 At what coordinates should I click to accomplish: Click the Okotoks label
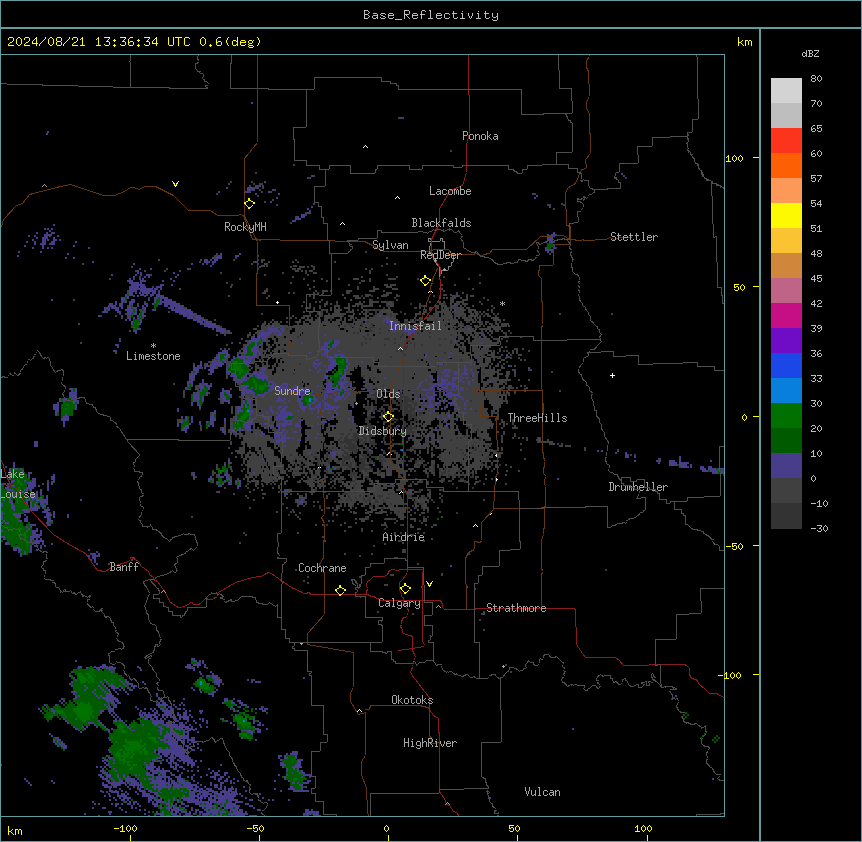point(412,700)
